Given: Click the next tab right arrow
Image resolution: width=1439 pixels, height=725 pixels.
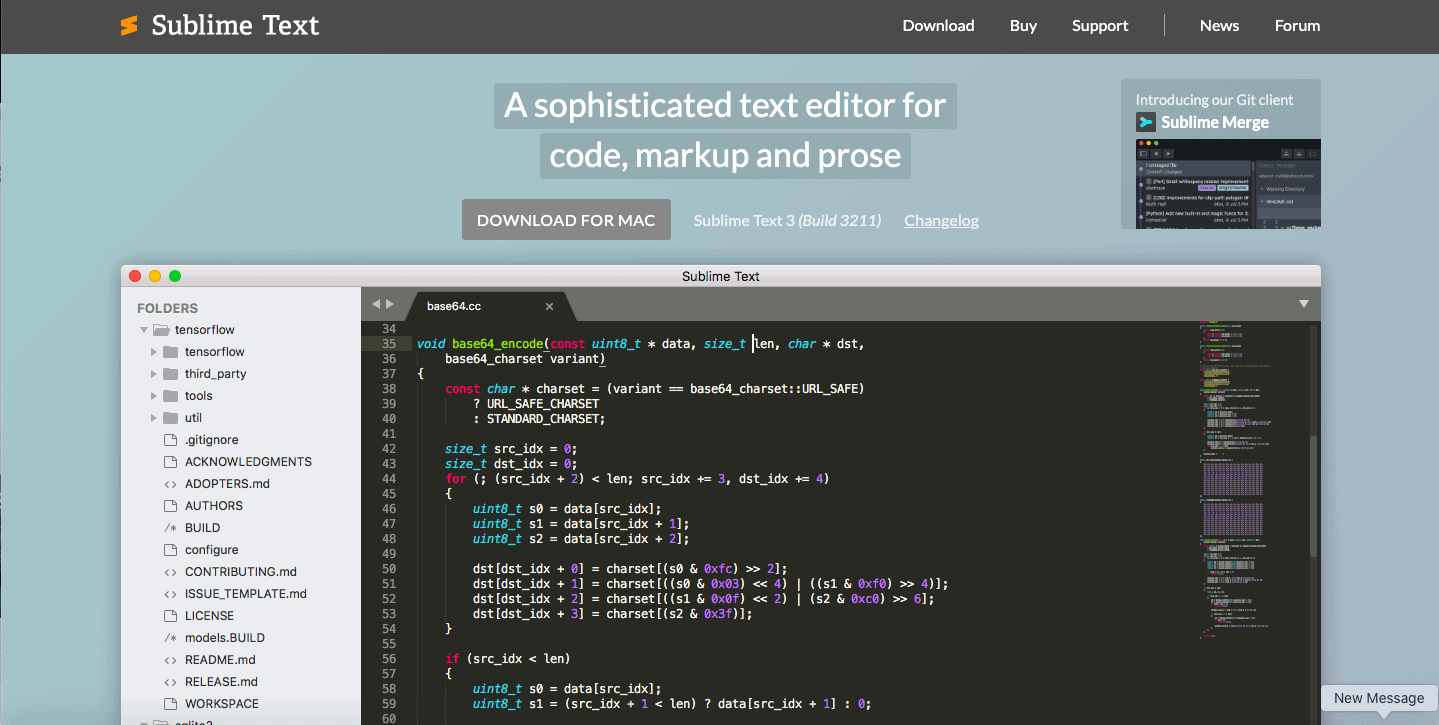Looking at the screenshot, I should (x=390, y=304).
